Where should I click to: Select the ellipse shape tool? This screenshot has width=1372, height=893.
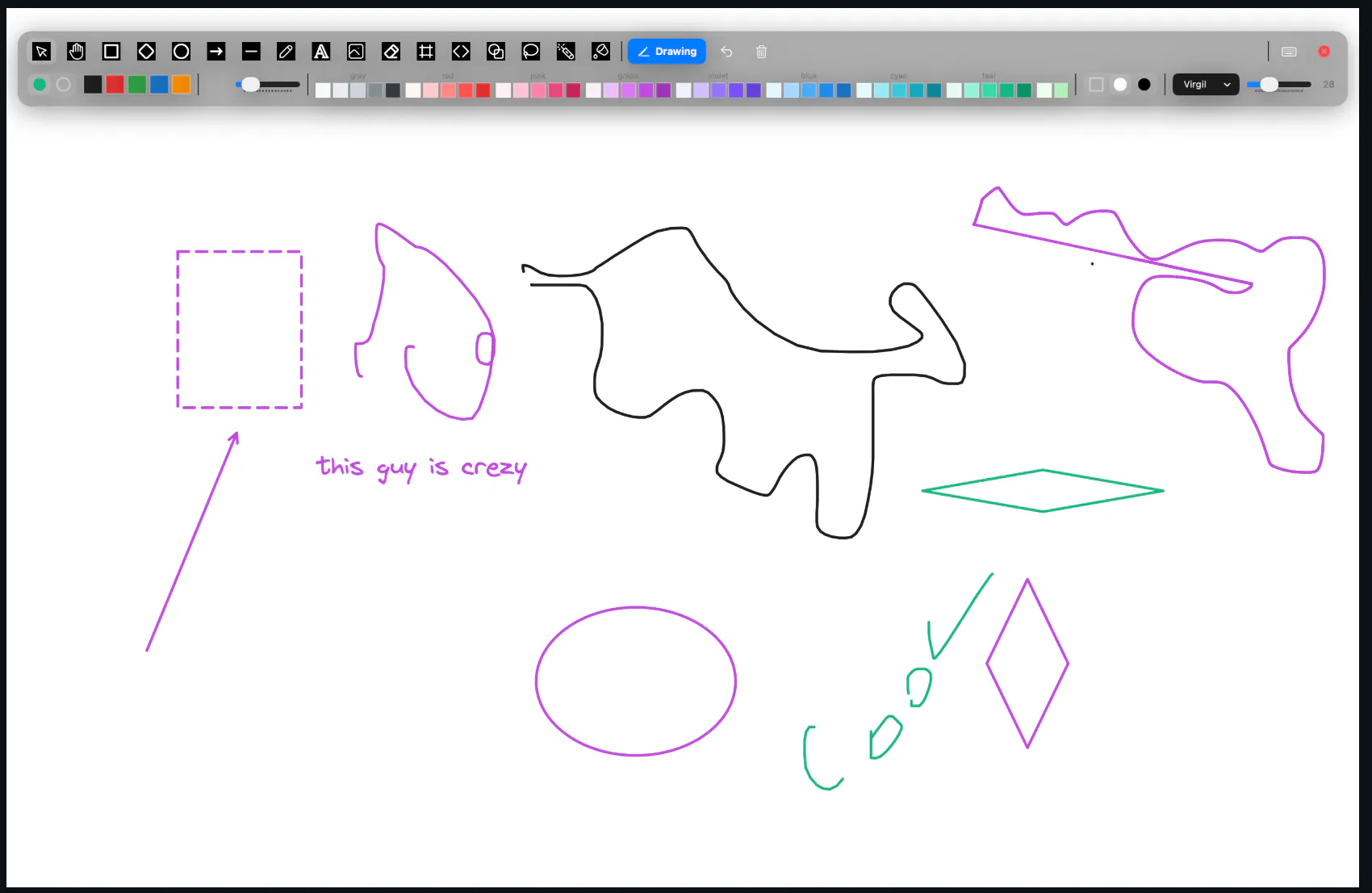182,52
